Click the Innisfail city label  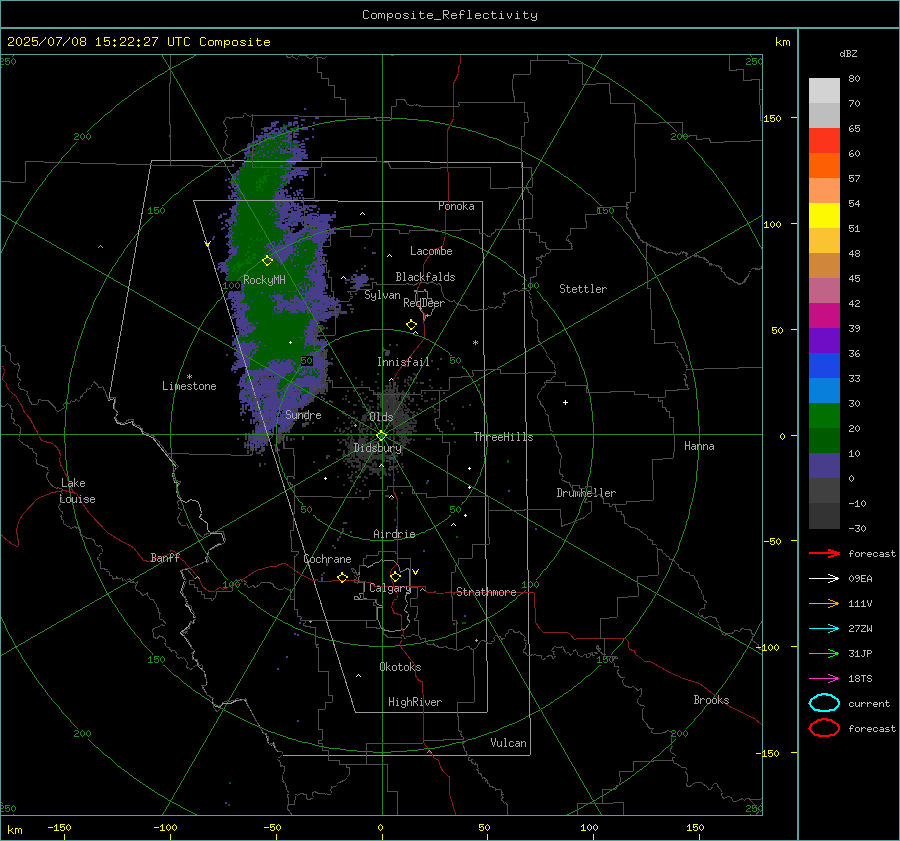point(403,362)
